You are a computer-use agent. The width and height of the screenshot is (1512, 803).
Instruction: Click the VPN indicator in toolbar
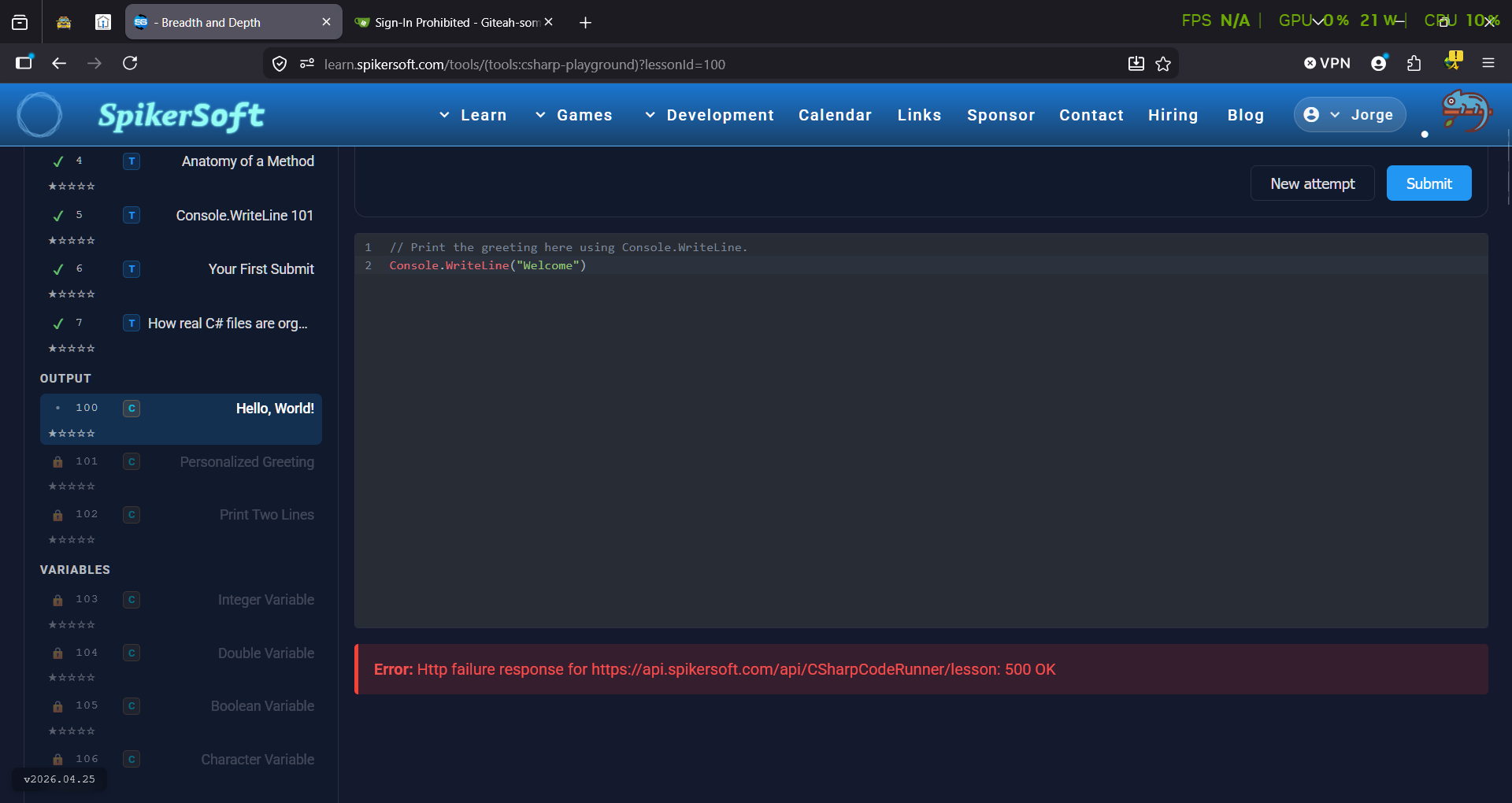click(1327, 63)
